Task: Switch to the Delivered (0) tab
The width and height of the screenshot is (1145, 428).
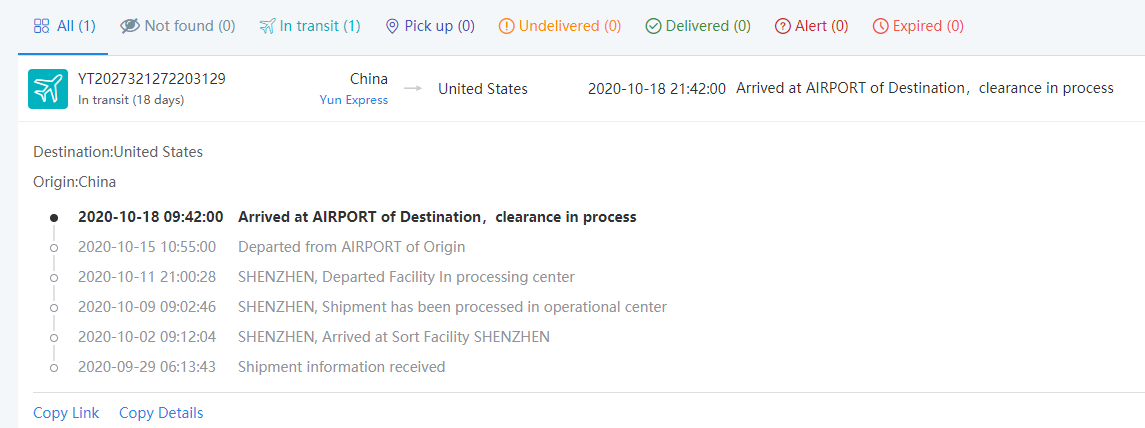Action: 698,26
